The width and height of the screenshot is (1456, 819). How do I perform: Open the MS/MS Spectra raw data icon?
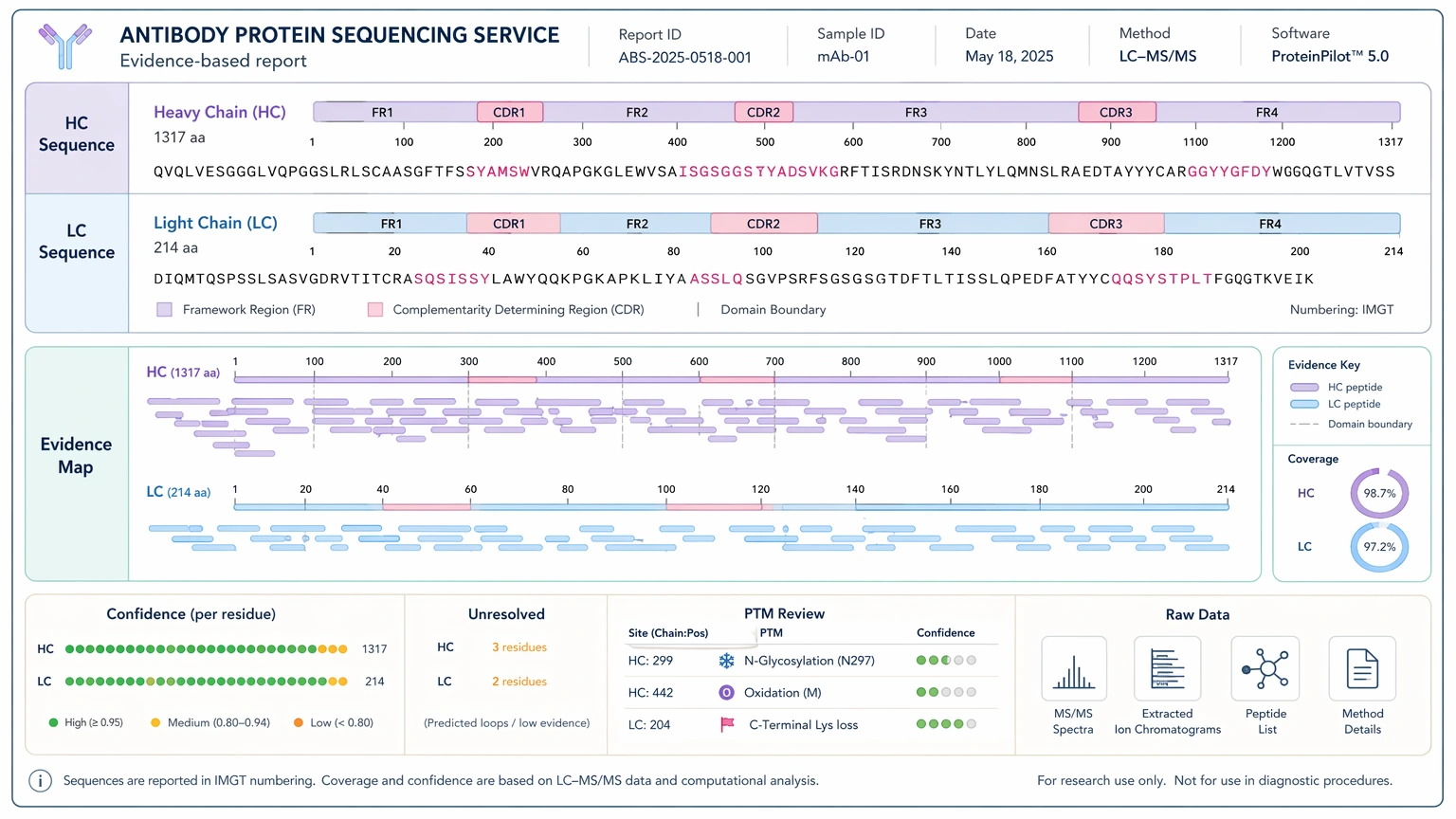pos(1074,668)
